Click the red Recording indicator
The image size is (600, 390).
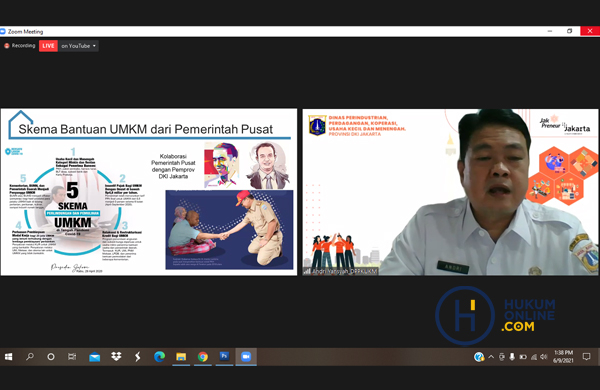pos(20,46)
